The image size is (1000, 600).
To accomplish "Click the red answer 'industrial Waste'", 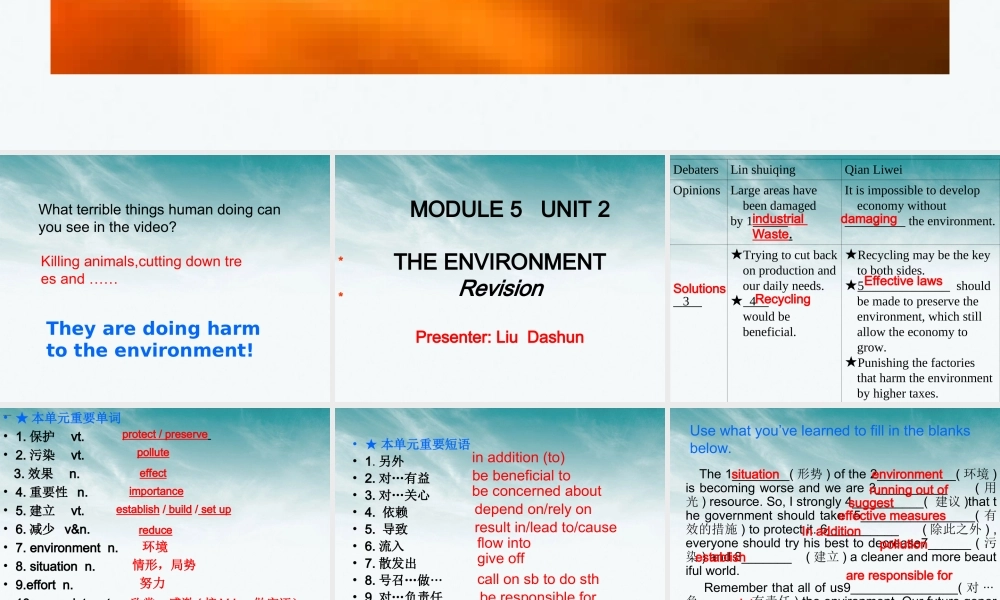I will (x=779, y=226).
